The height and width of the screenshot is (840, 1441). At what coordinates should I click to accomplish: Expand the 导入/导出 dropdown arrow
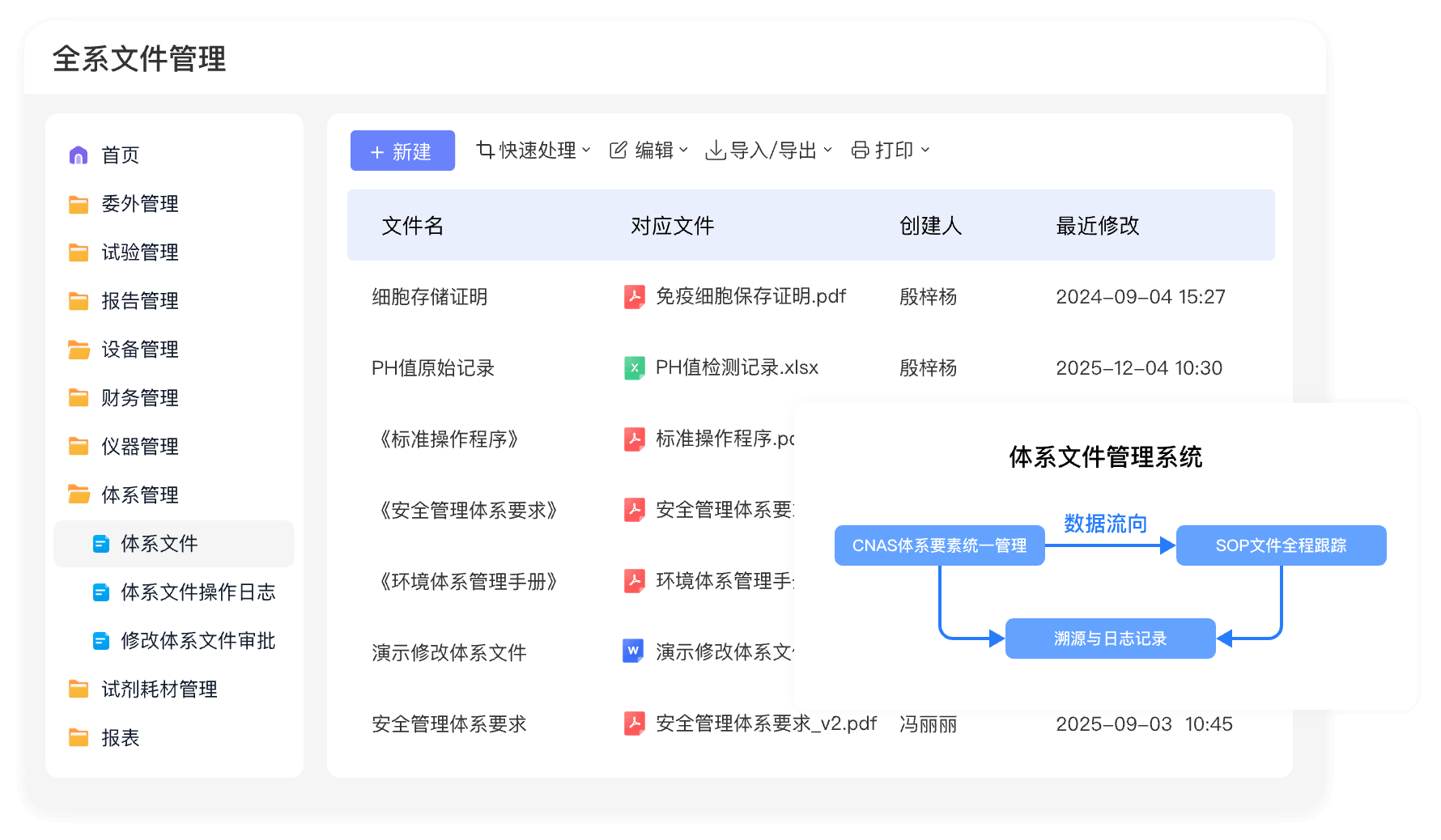(x=827, y=151)
